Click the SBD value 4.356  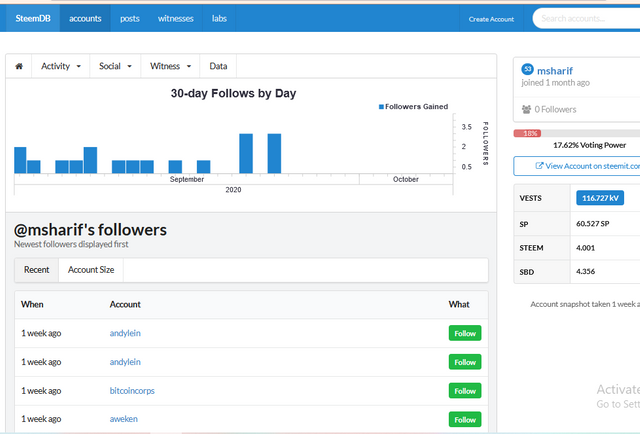(x=585, y=272)
